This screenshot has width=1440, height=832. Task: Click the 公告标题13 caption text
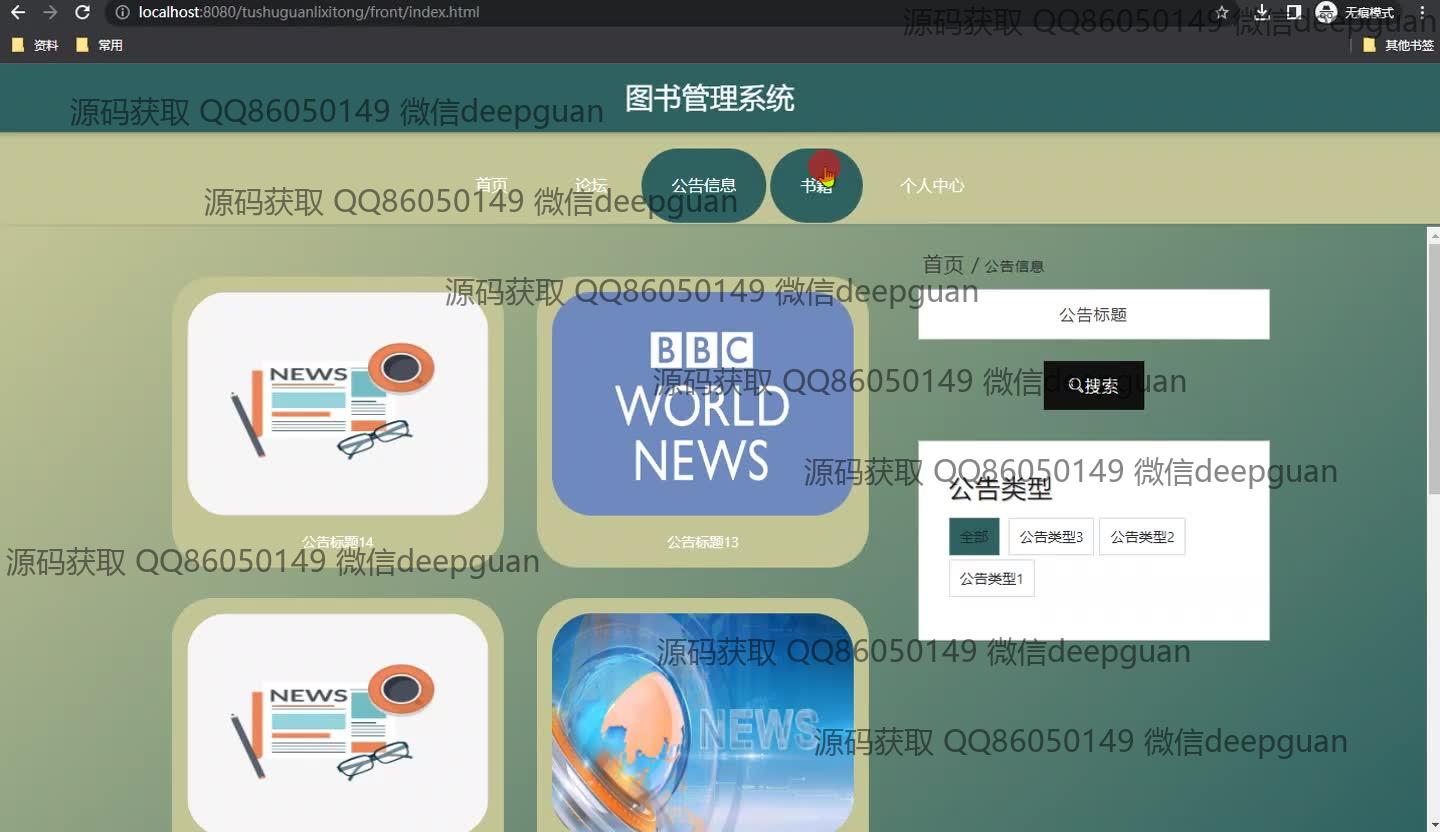703,542
